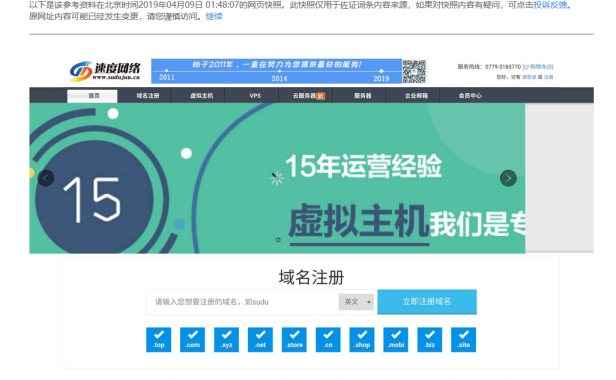Toggle the .shop domain checkbox

(x=362, y=340)
